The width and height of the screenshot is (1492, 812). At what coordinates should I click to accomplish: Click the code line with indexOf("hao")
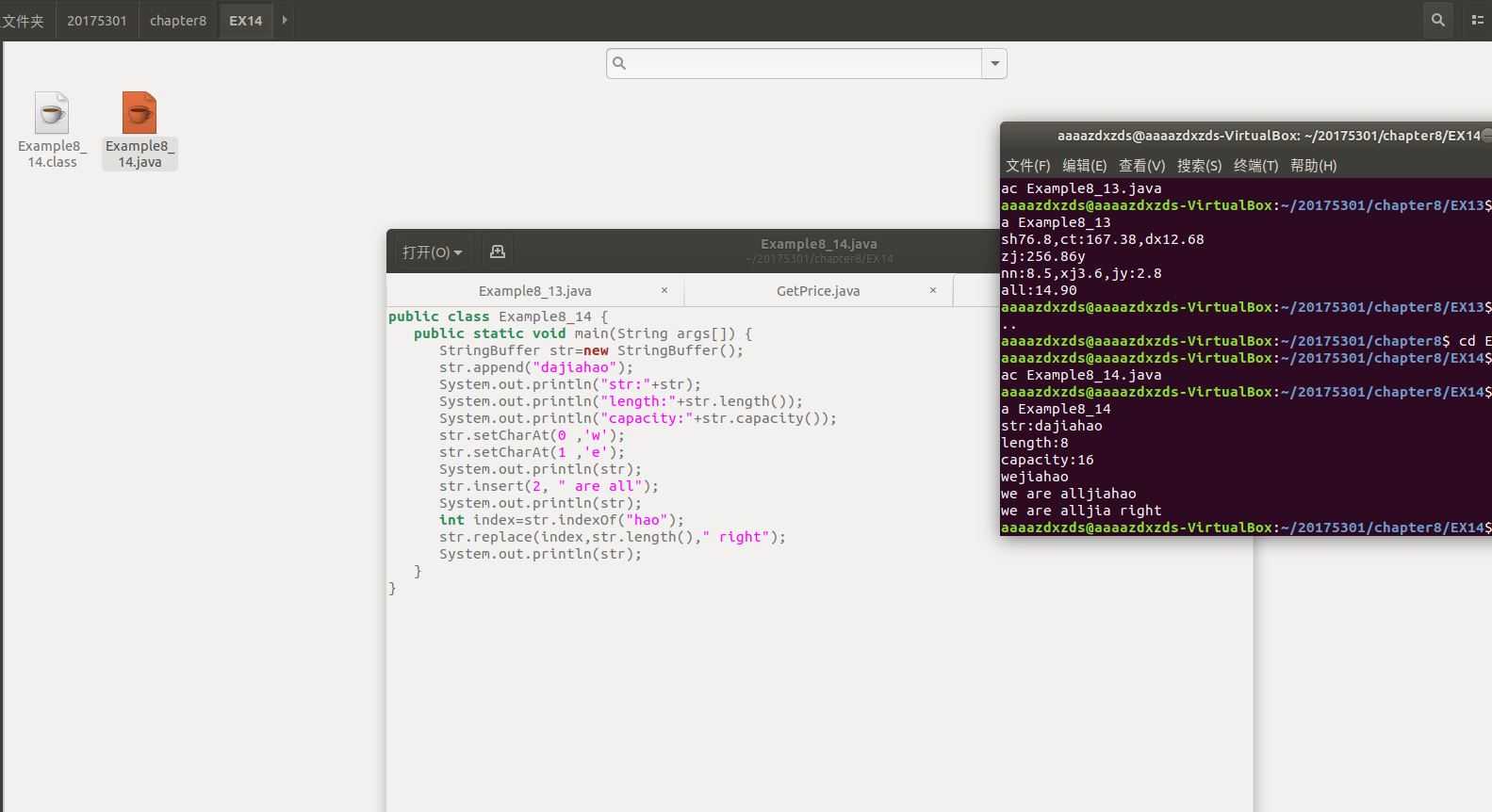click(562, 520)
